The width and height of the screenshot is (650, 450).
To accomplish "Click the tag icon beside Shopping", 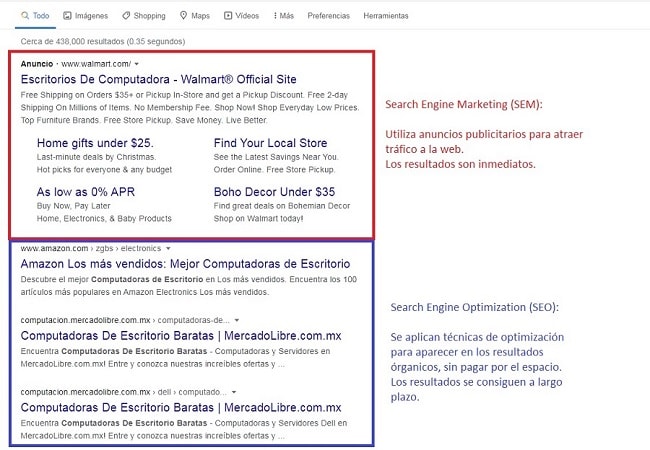I will (126, 16).
